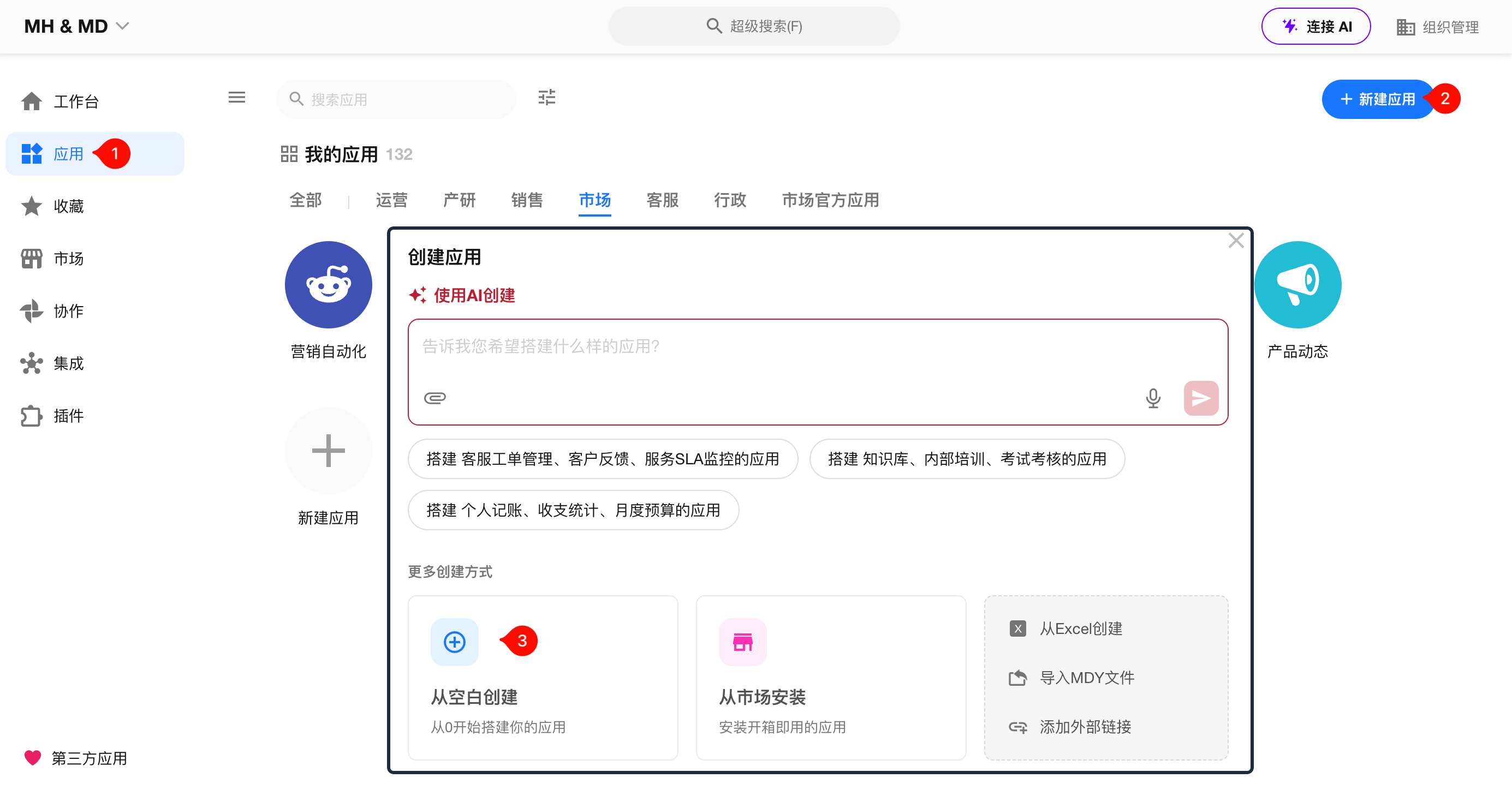The image size is (1512, 802).
Task: Focus the 超级搜索(F) search box
Action: pyautogui.click(x=754, y=26)
